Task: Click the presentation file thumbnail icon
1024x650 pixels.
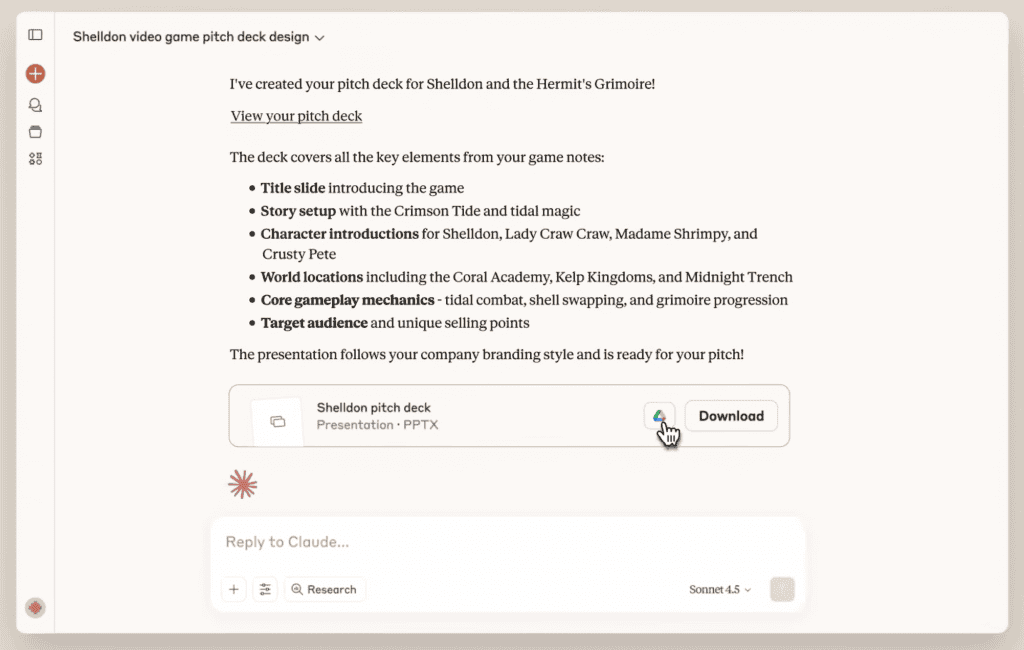Action: click(277, 421)
